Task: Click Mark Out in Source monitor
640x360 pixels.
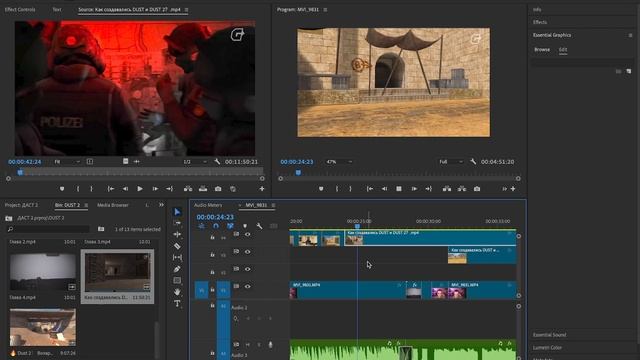Action: click(91, 189)
